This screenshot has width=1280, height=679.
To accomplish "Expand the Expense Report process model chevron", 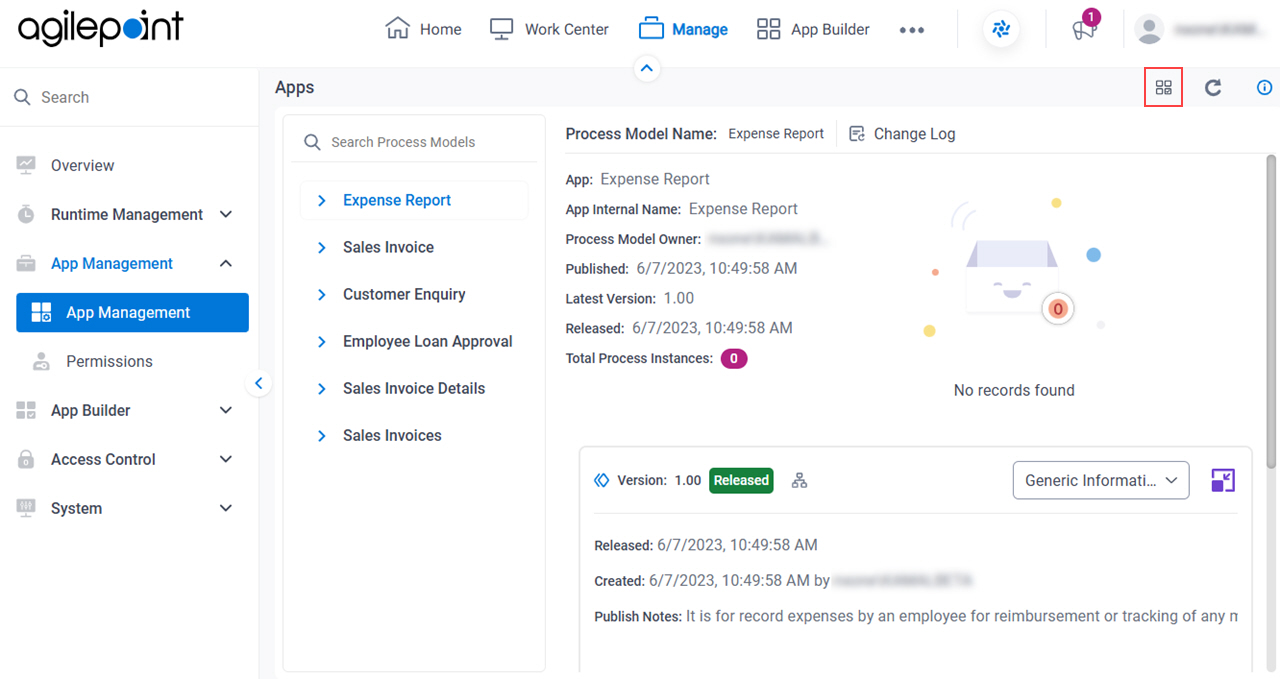I will (x=321, y=200).
